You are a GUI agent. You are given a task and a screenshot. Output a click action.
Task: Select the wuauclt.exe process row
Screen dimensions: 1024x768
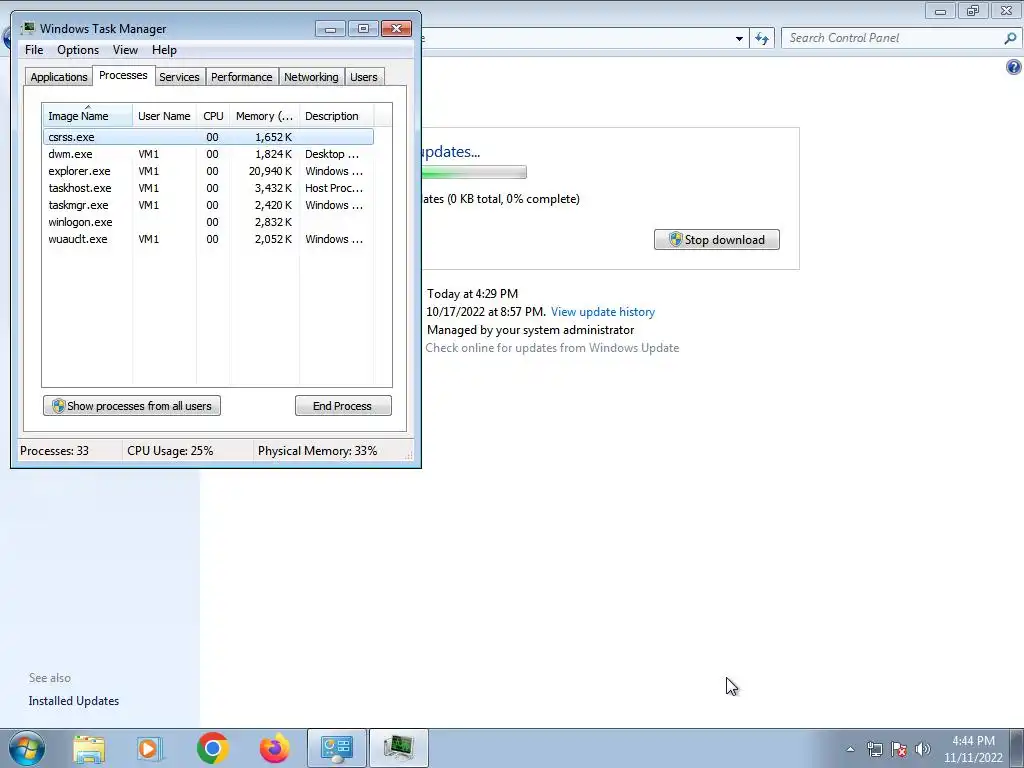tap(208, 239)
